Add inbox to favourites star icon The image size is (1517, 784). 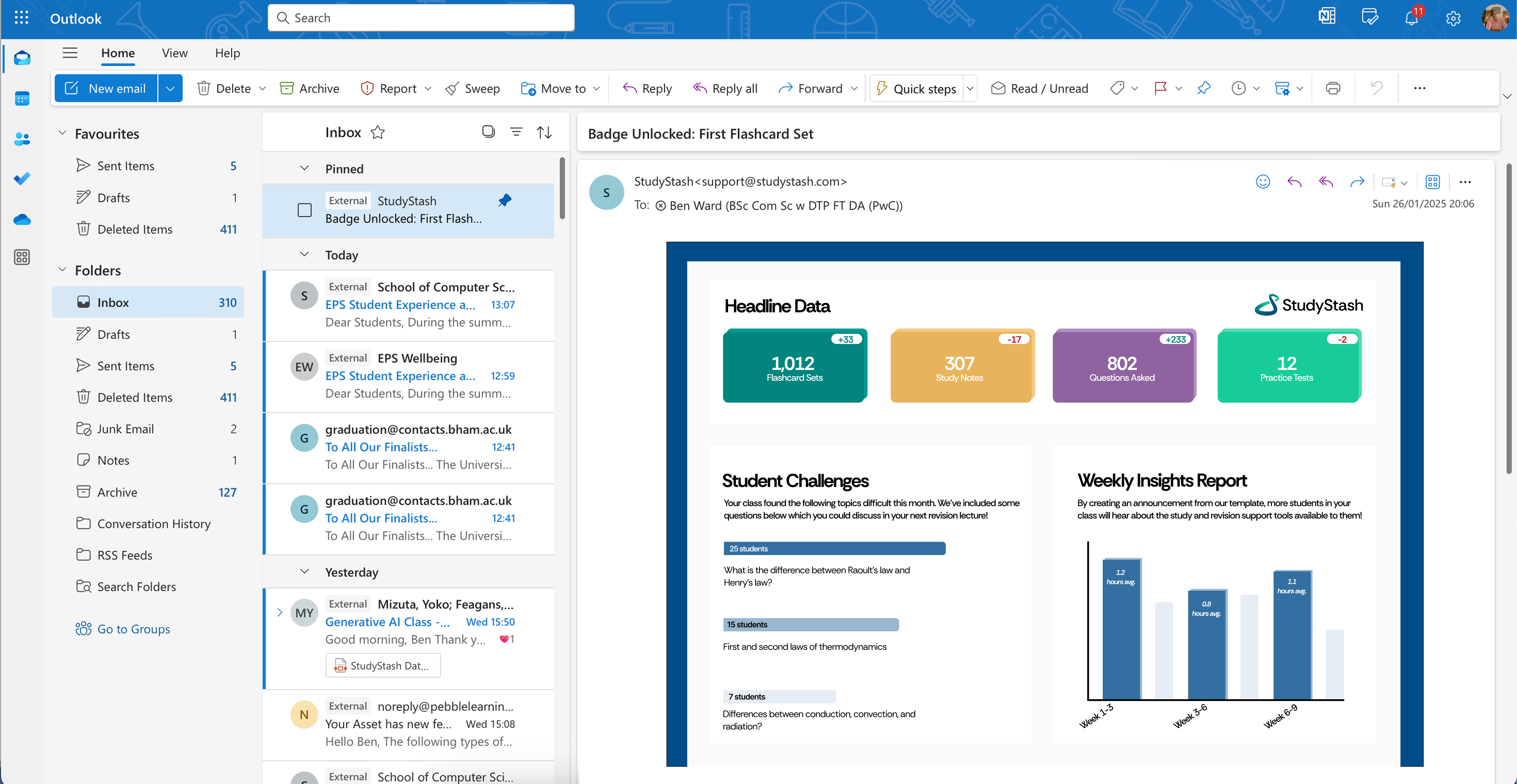point(377,132)
